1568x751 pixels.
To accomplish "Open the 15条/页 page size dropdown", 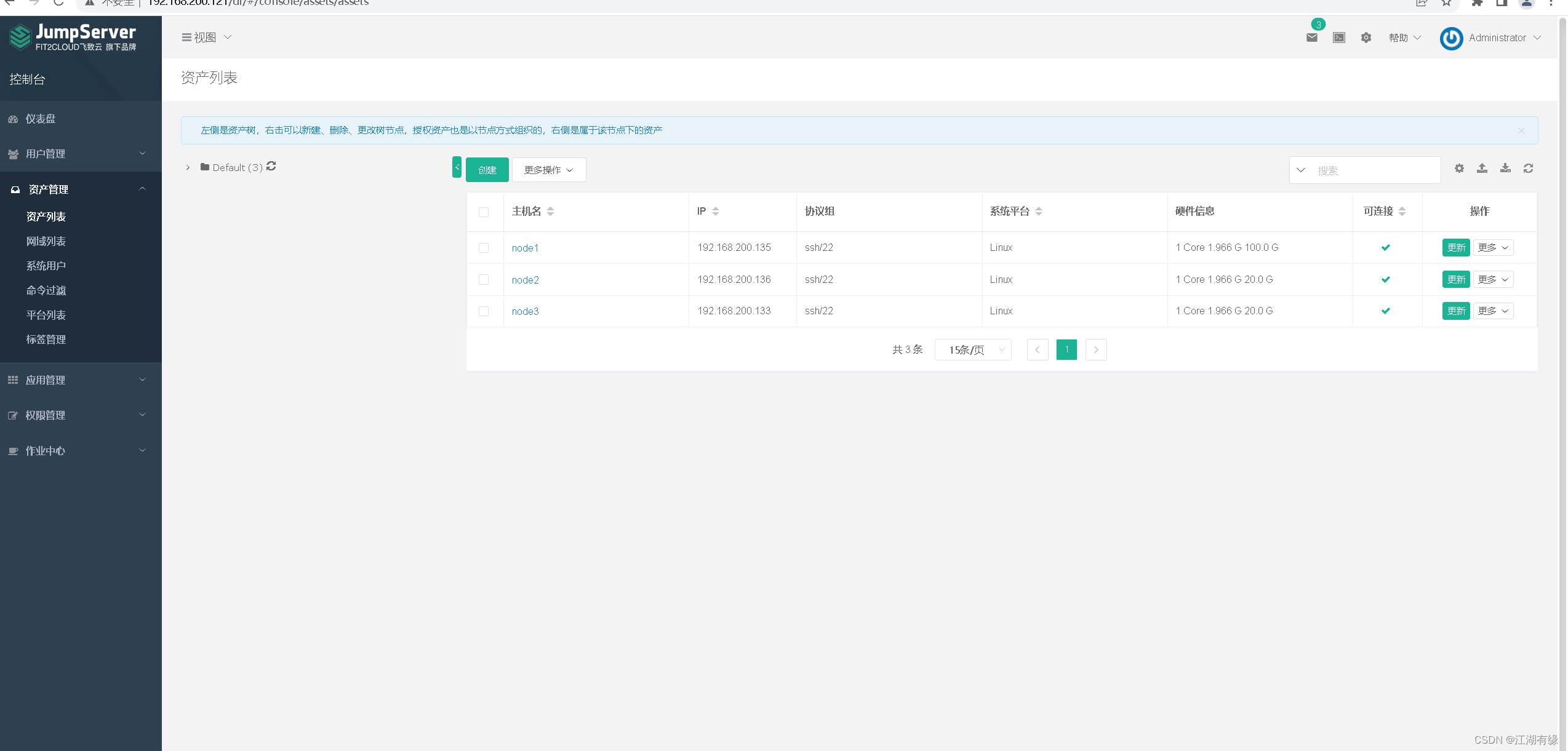I will (973, 350).
